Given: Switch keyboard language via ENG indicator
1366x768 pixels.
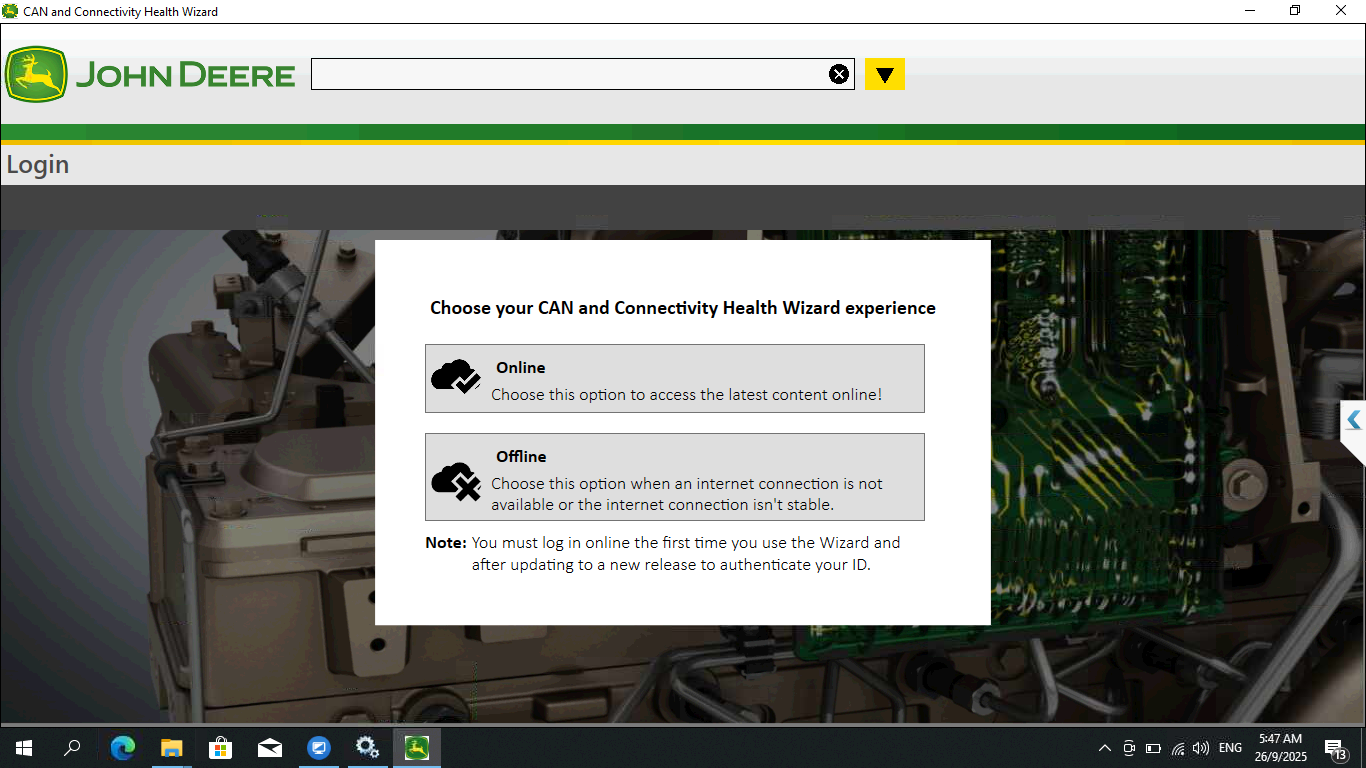Looking at the screenshot, I should click(x=1229, y=747).
